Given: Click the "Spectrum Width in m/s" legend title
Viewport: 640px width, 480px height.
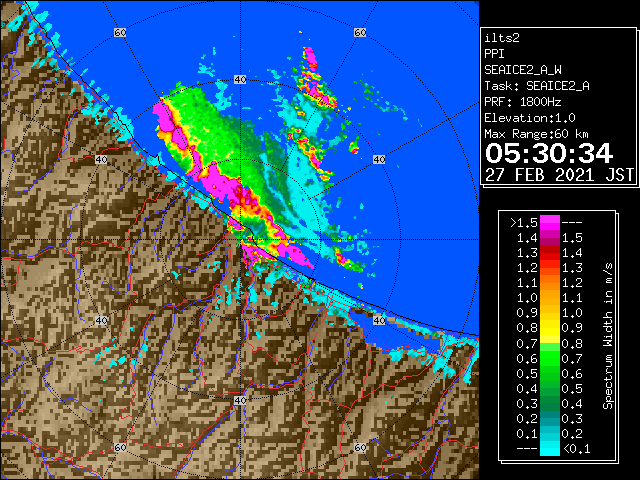Looking at the screenshot, I should (x=607, y=336).
